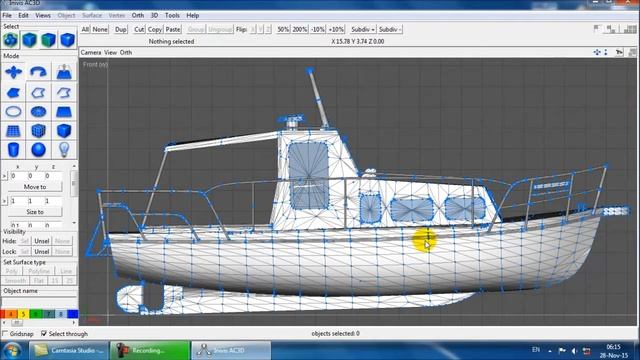Open the 3D menu
The width and height of the screenshot is (640, 360).
pos(154,16)
